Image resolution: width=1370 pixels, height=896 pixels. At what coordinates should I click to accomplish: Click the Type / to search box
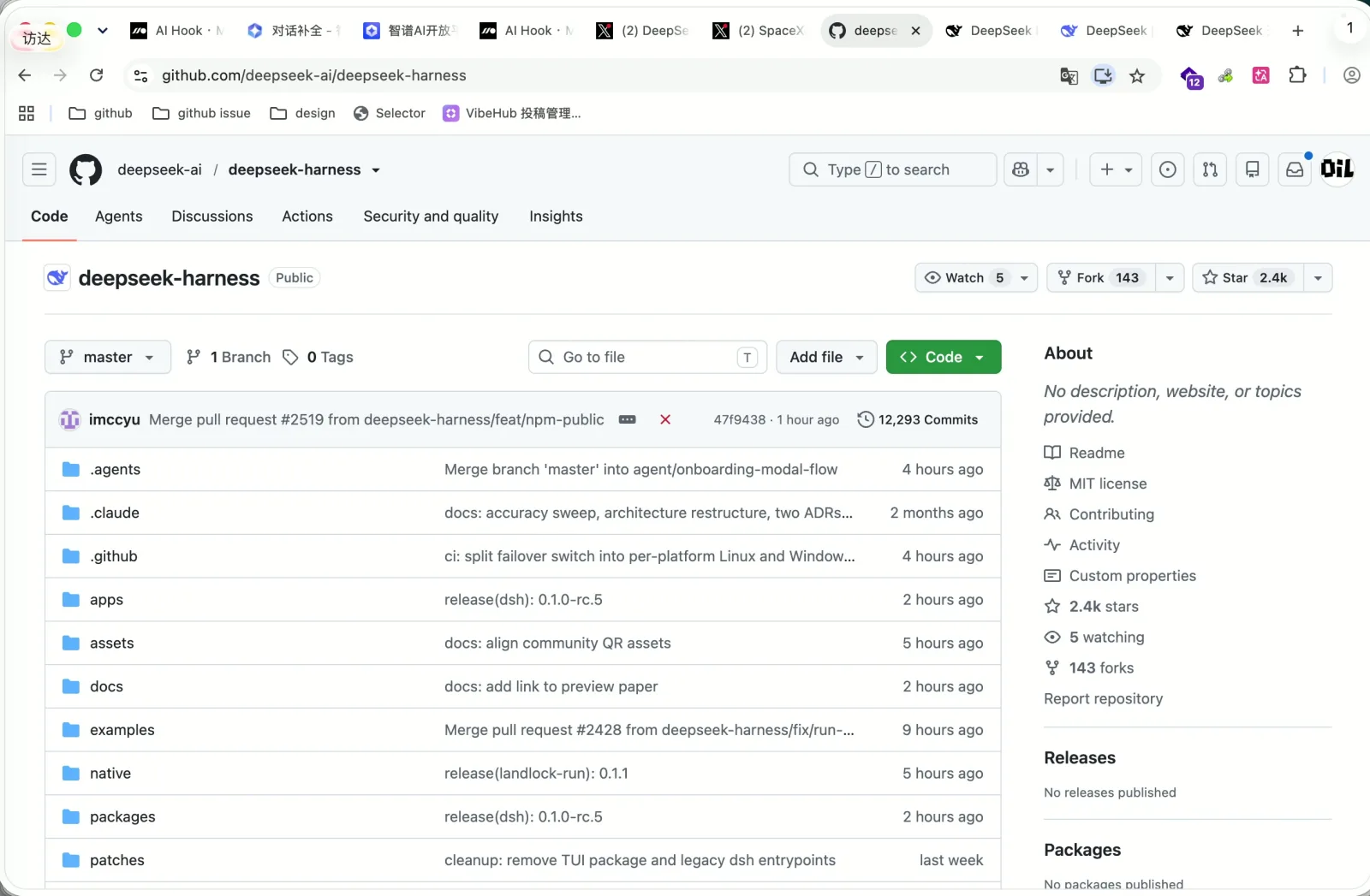point(893,169)
